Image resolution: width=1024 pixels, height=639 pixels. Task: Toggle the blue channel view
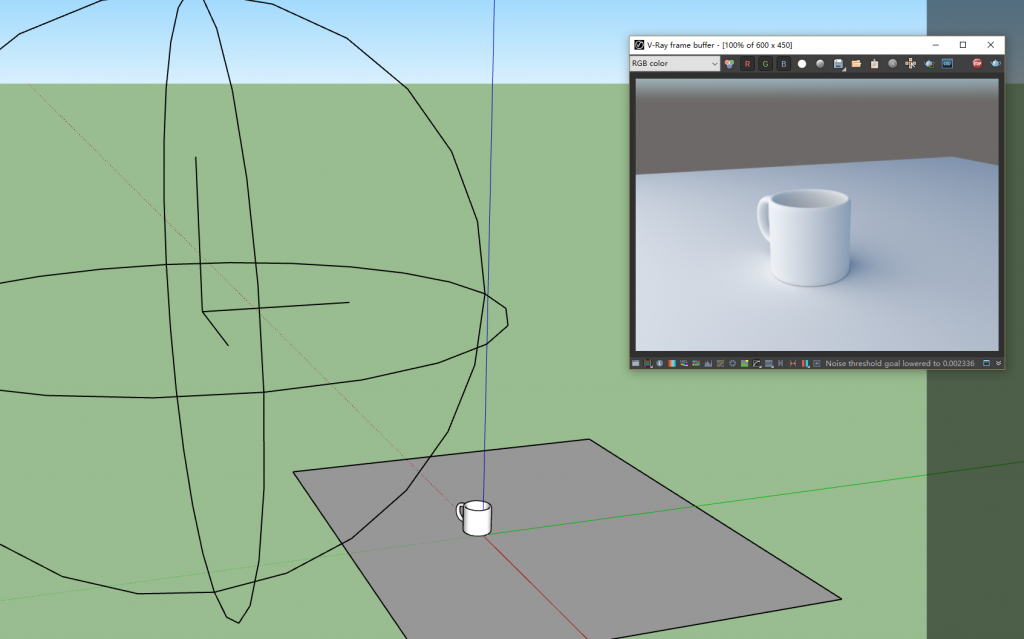click(x=784, y=63)
